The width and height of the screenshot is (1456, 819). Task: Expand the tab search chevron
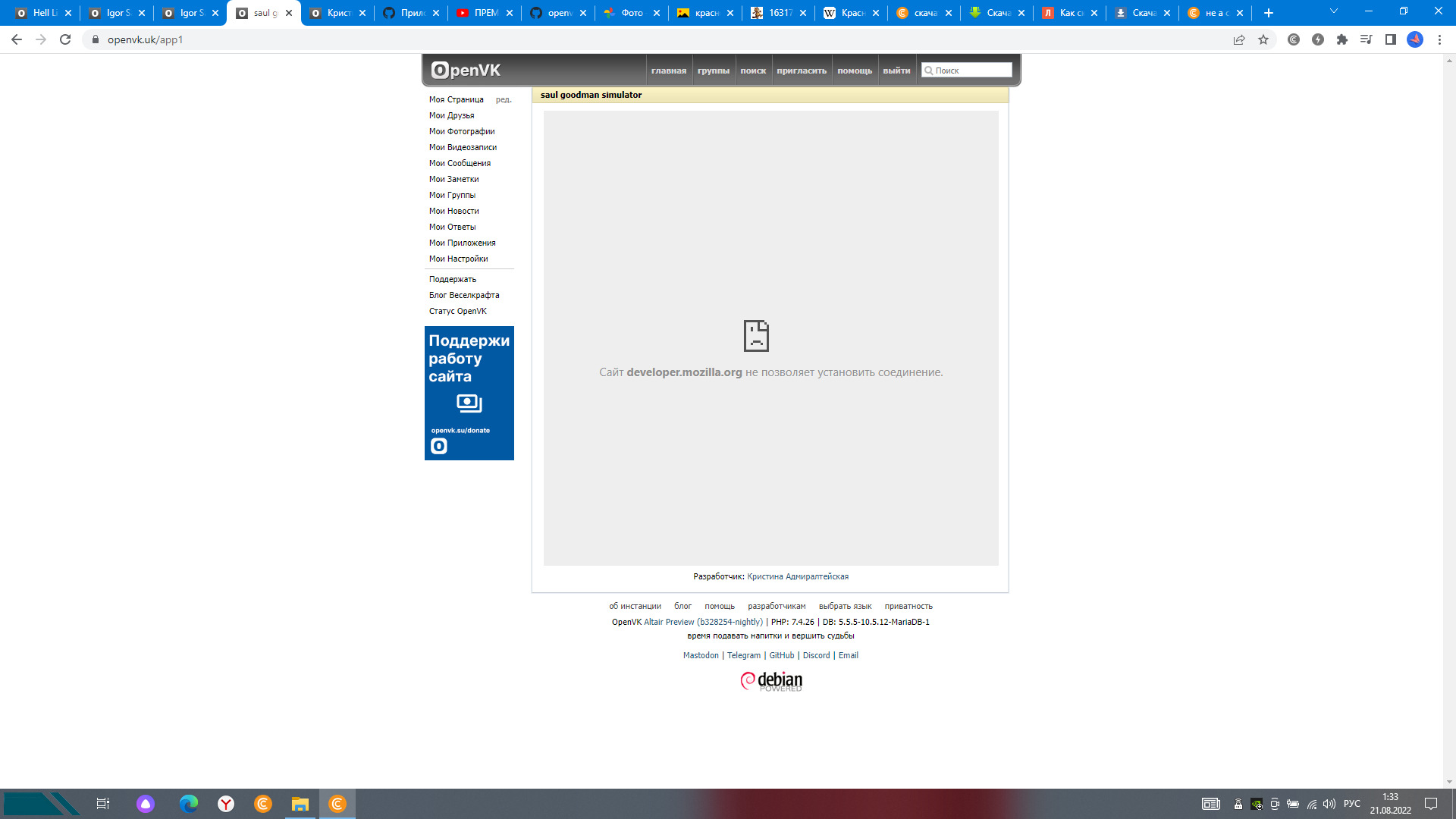click(1333, 11)
